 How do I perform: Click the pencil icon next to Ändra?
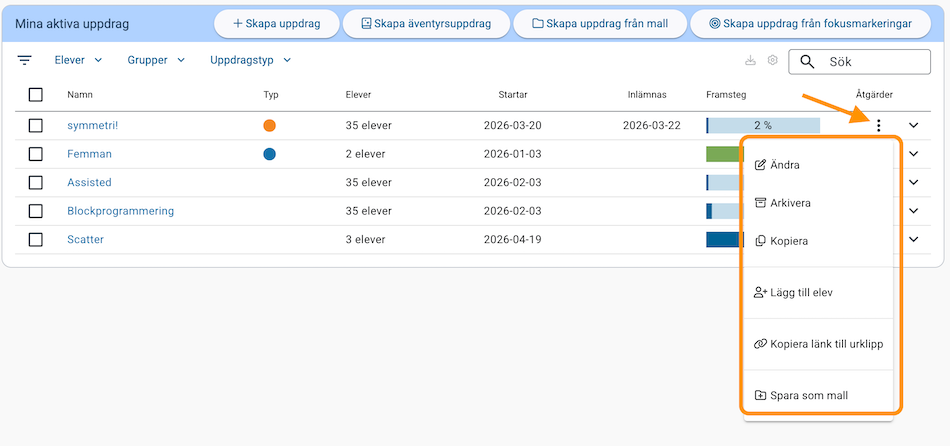point(760,165)
